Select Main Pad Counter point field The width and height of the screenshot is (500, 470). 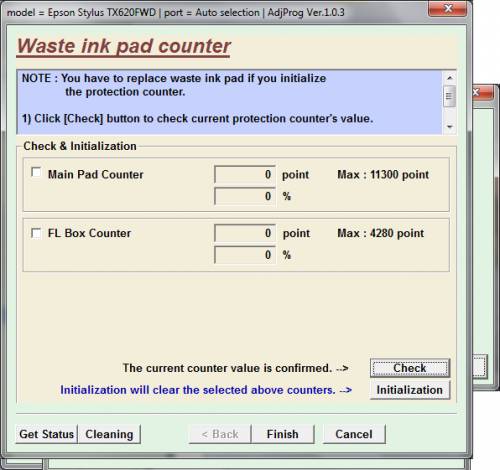[x=245, y=174]
